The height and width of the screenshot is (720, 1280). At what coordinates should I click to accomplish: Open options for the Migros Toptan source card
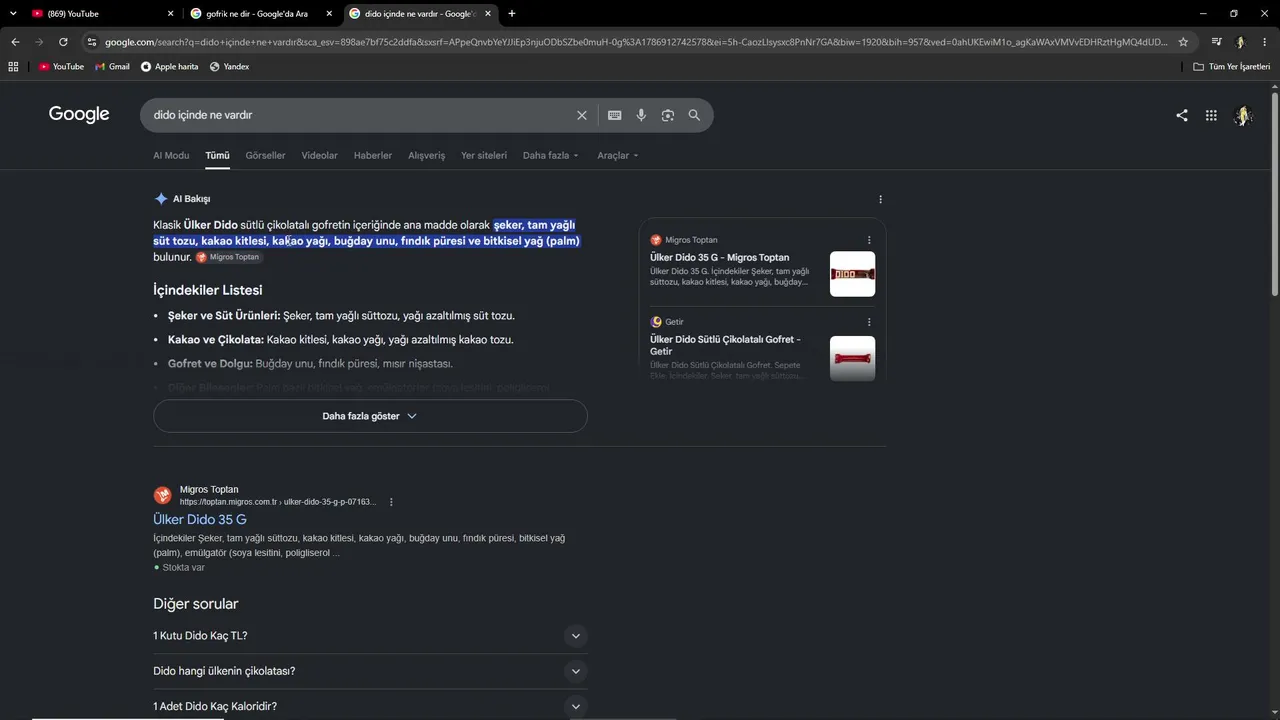(869, 240)
